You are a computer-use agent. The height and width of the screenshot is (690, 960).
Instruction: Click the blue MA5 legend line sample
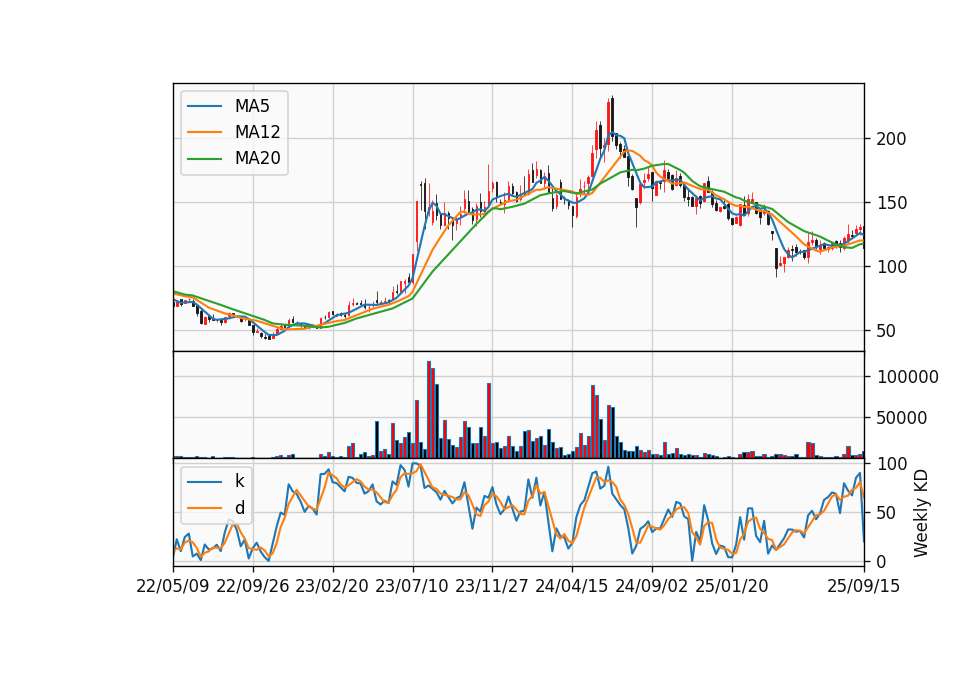tap(204, 107)
